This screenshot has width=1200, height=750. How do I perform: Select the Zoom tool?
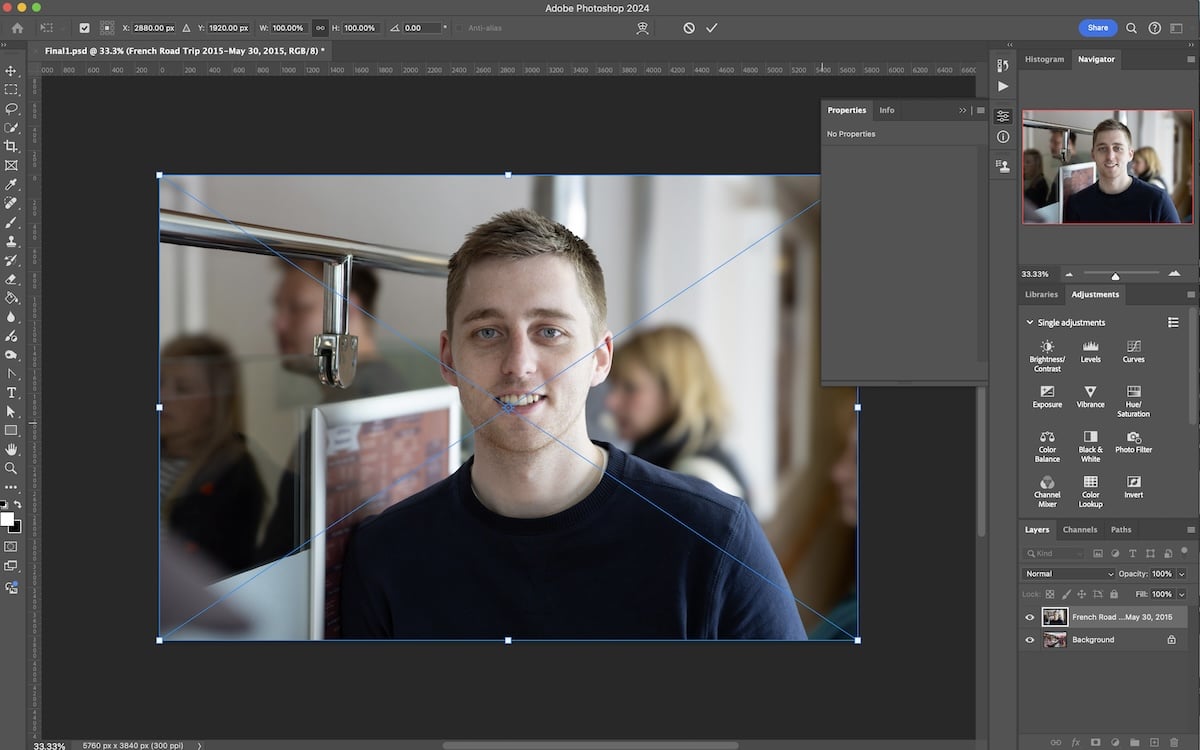click(x=12, y=466)
